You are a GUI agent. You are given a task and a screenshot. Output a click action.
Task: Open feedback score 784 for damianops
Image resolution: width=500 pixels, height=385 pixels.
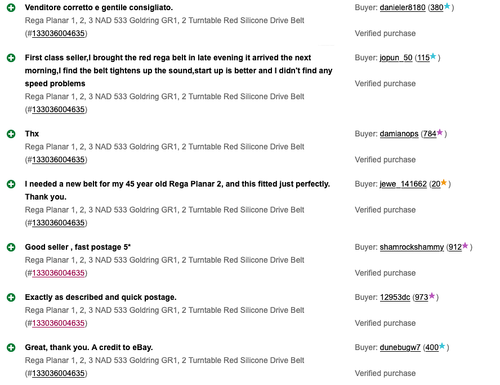point(430,134)
